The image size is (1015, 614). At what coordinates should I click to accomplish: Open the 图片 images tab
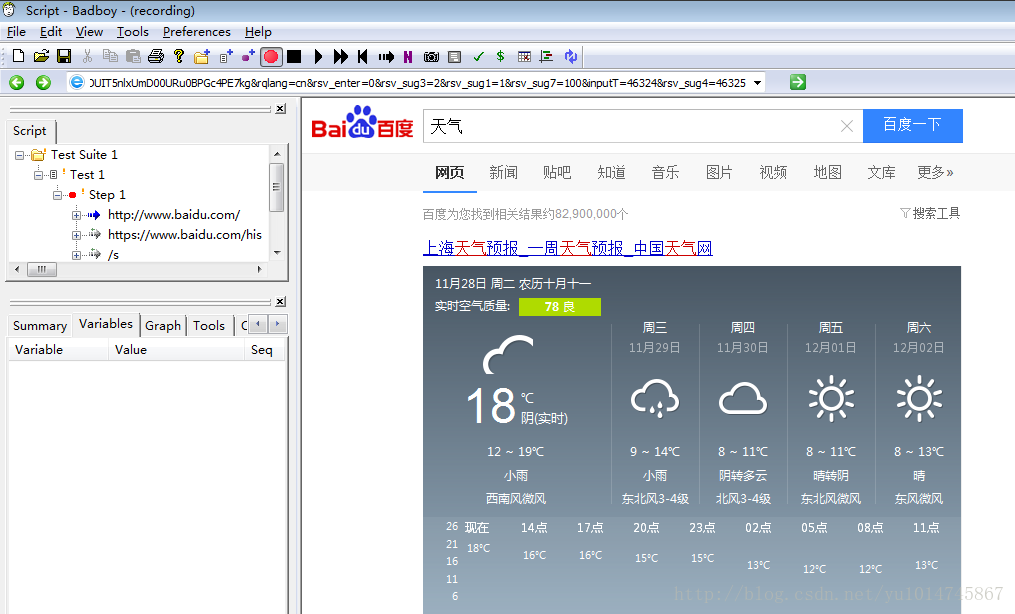point(719,172)
